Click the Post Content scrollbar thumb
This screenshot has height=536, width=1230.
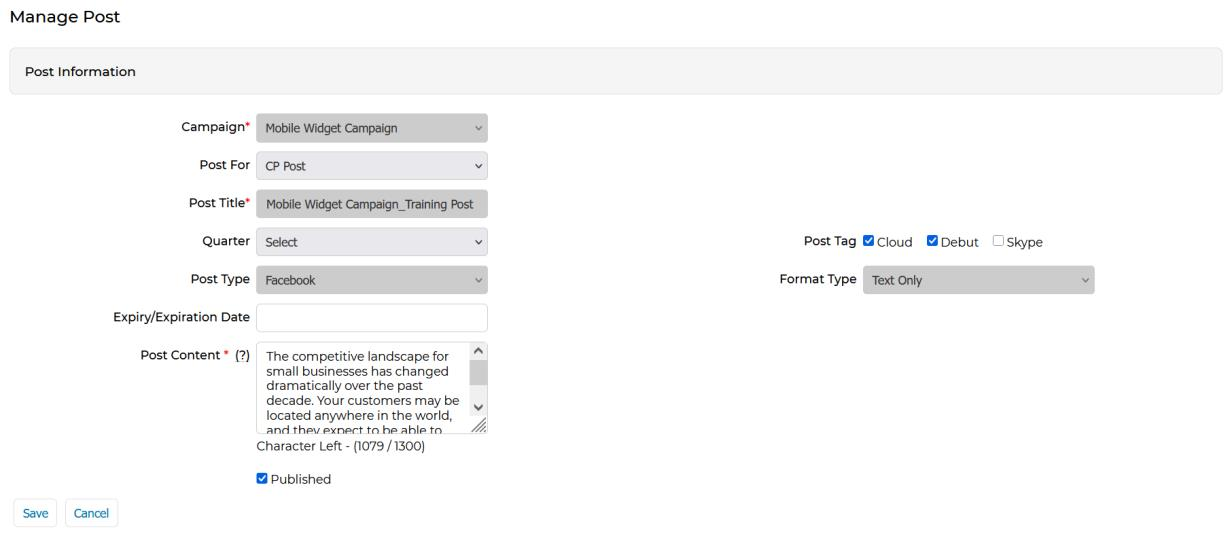(x=478, y=373)
